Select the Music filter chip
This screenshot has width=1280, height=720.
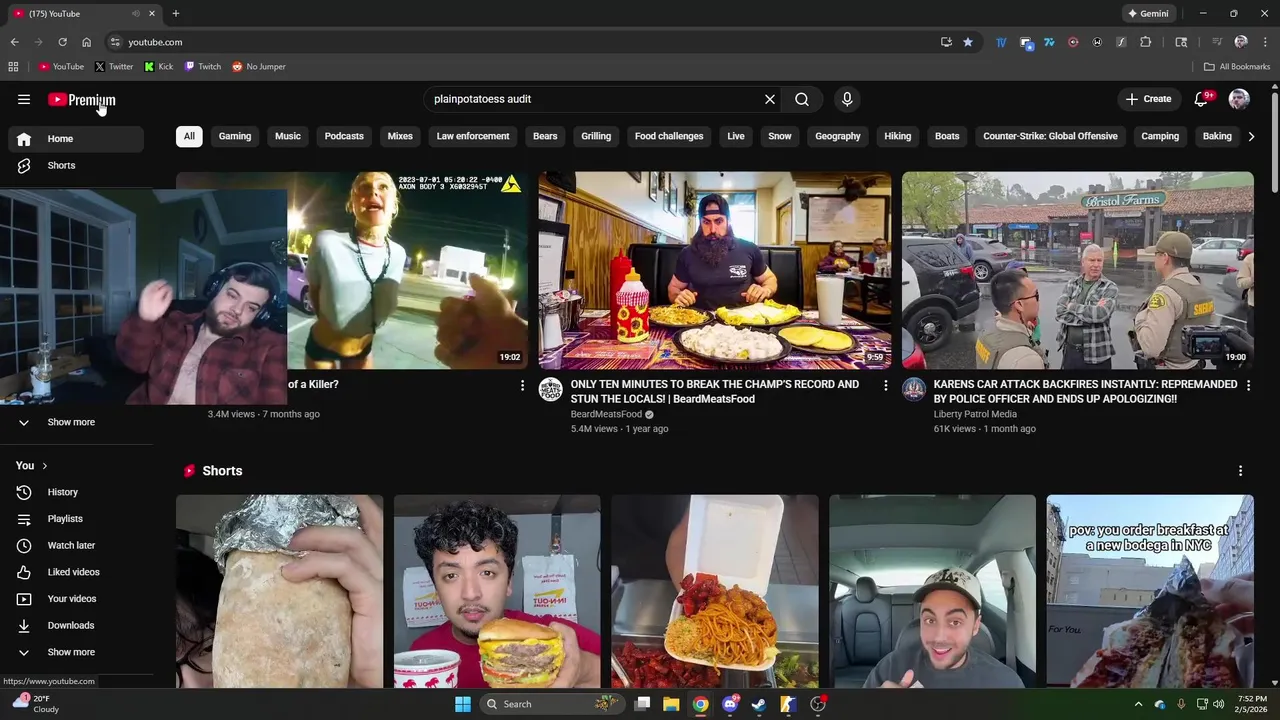(288, 136)
